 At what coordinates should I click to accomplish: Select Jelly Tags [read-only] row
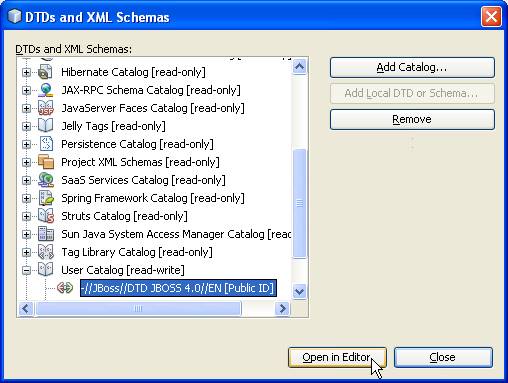pos(113,126)
